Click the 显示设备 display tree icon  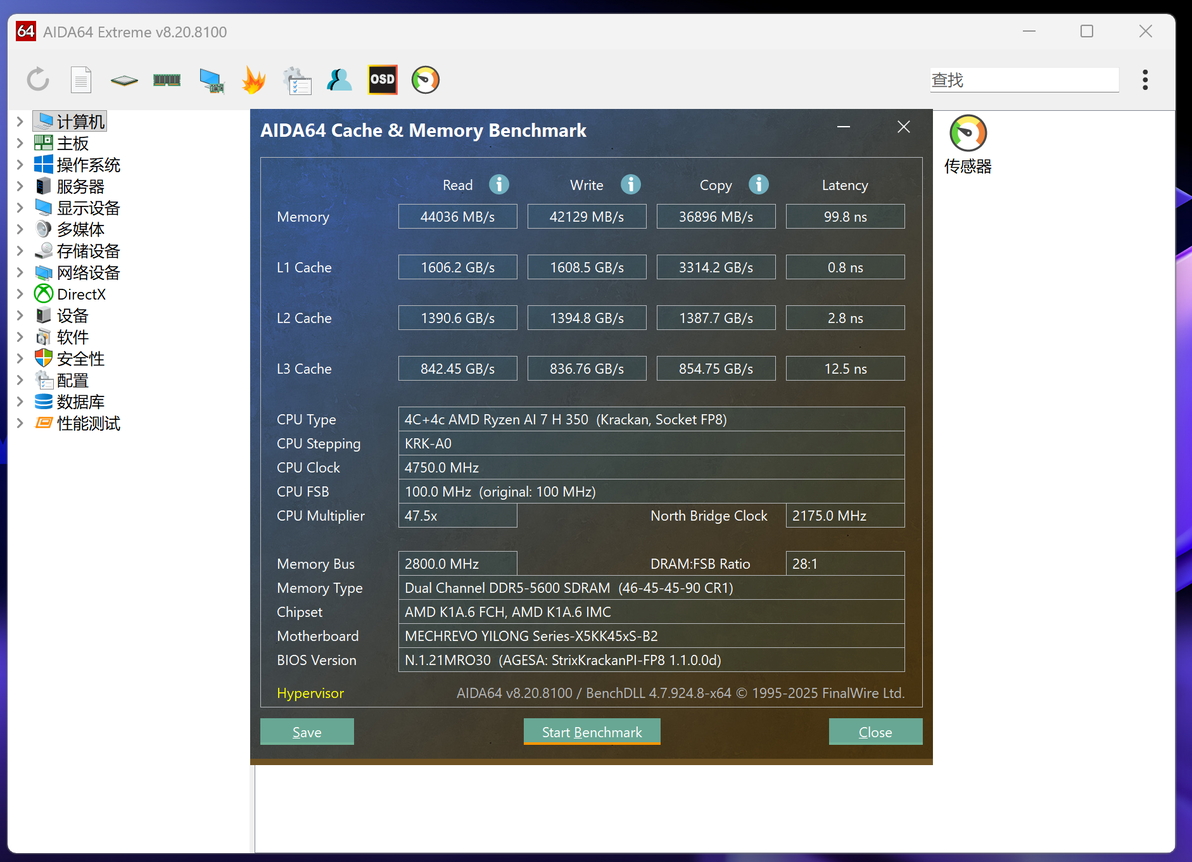(x=43, y=208)
